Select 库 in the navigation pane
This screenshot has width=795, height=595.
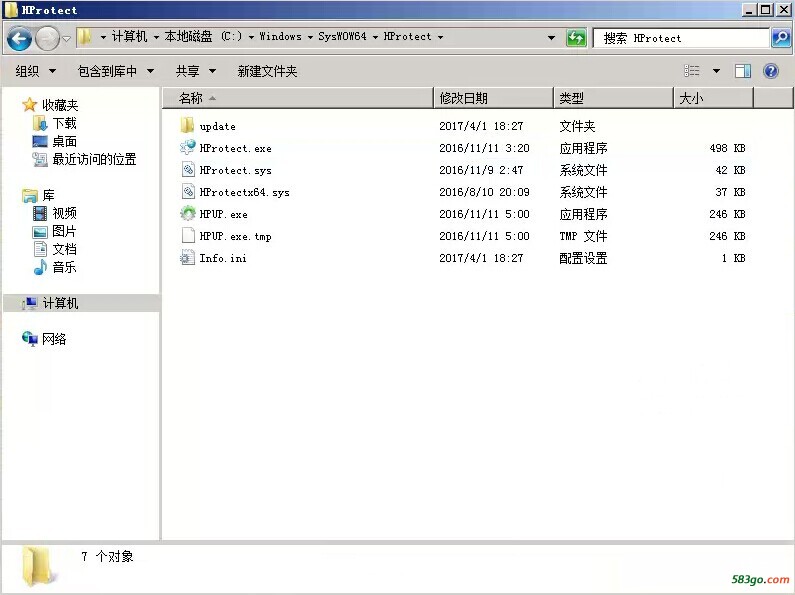(48, 195)
